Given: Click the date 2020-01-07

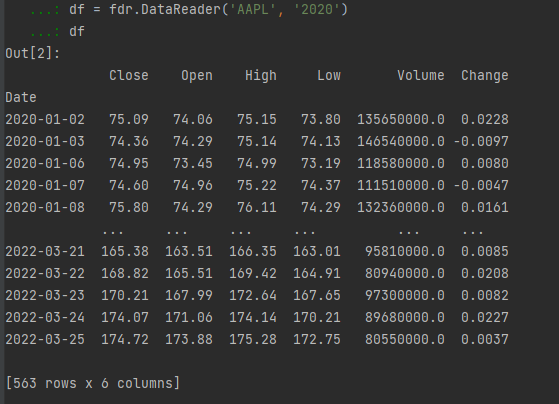Looking at the screenshot, I should point(45,185).
